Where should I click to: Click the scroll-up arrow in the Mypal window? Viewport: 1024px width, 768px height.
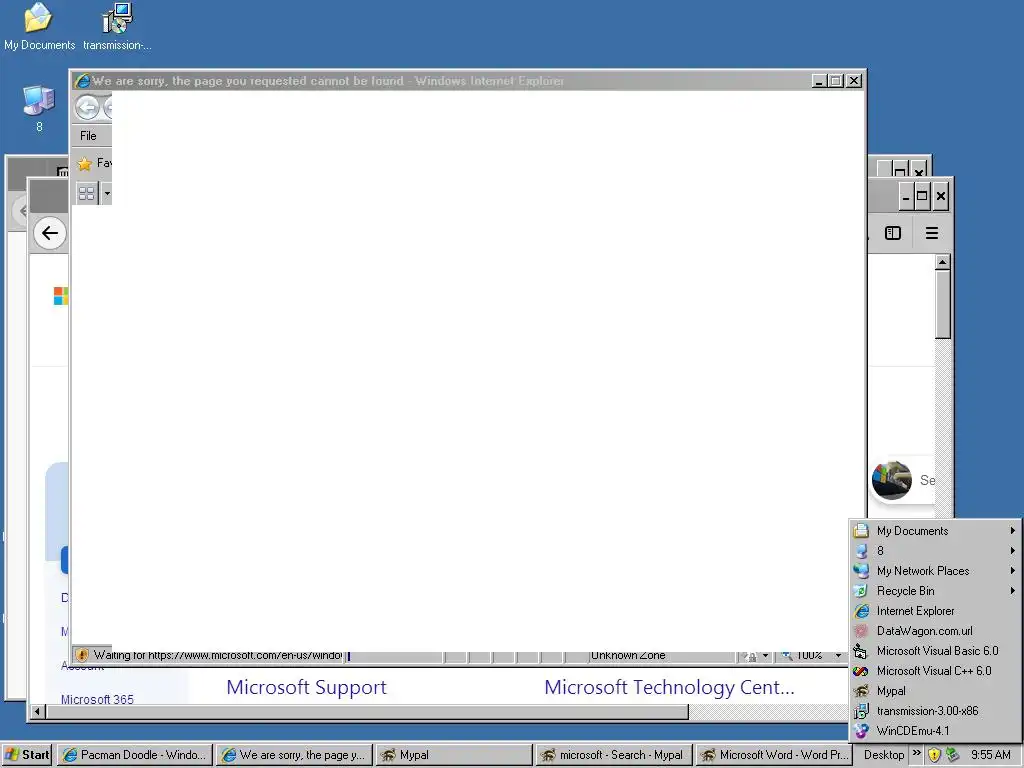coord(942,263)
